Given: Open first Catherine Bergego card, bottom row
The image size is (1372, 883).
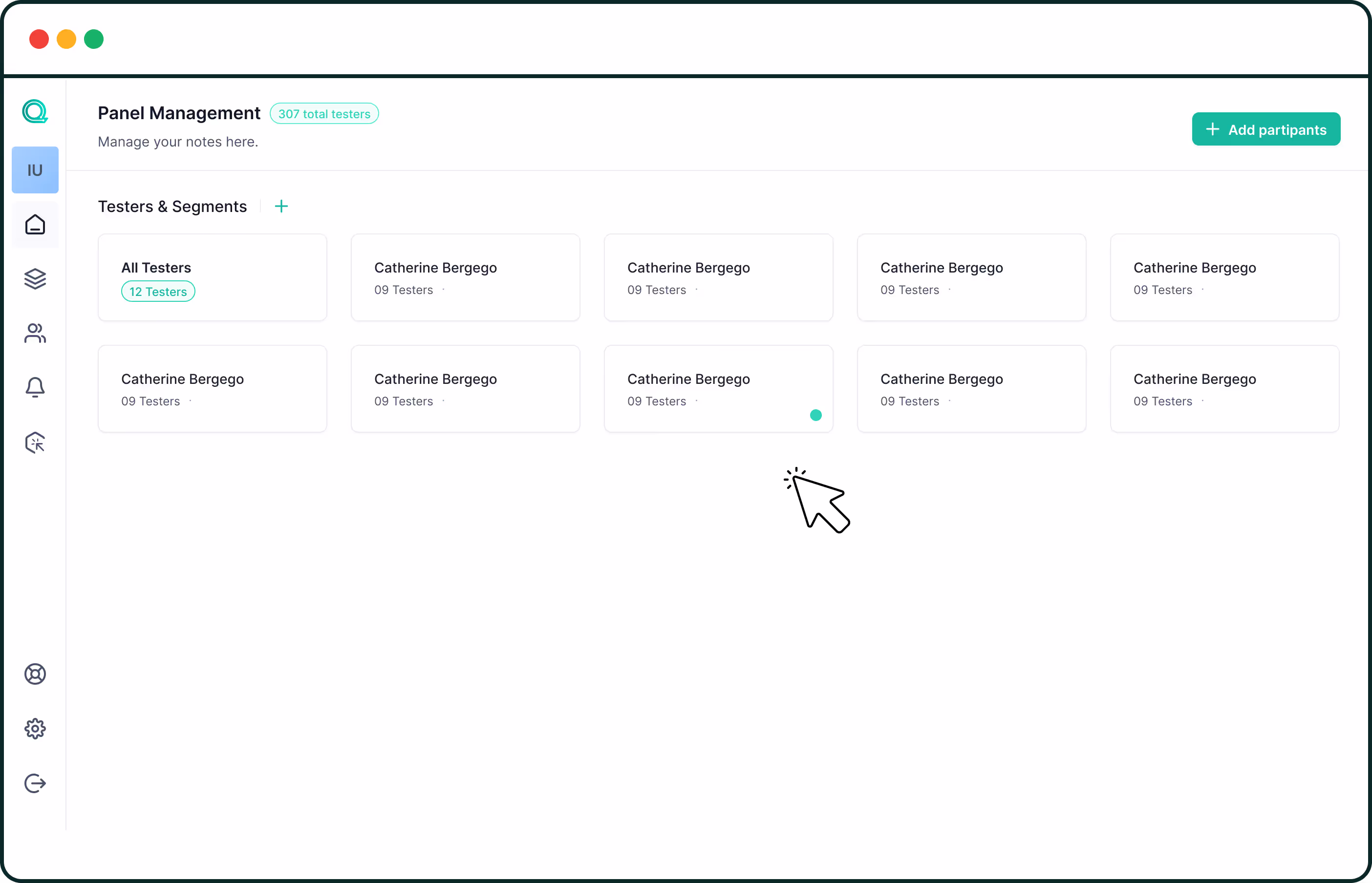Looking at the screenshot, I should point(212,389).
